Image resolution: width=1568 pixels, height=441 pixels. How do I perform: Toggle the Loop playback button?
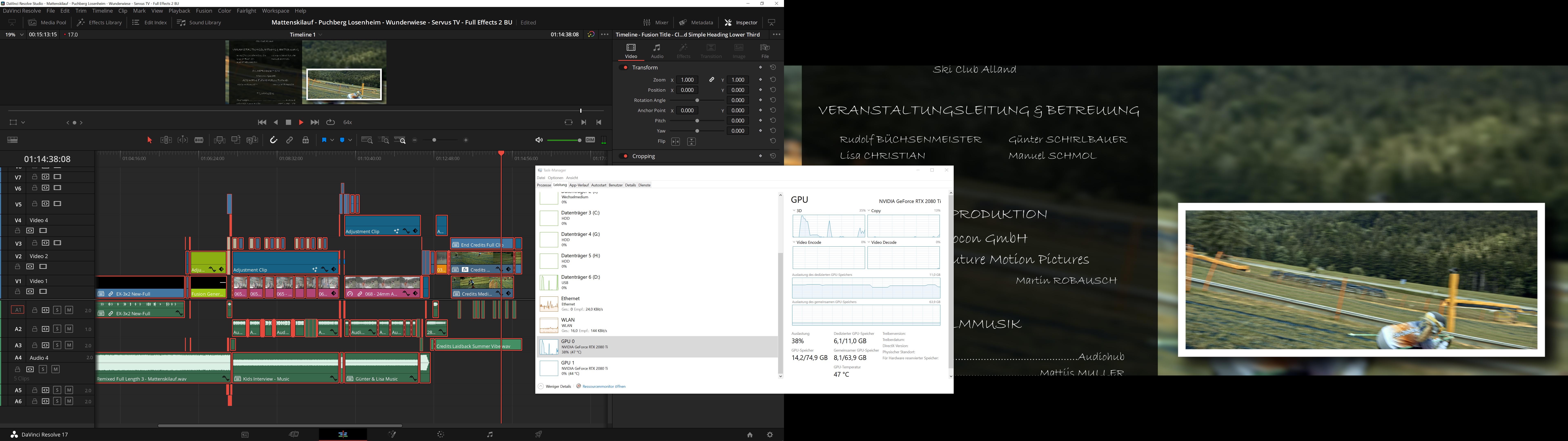331,122
